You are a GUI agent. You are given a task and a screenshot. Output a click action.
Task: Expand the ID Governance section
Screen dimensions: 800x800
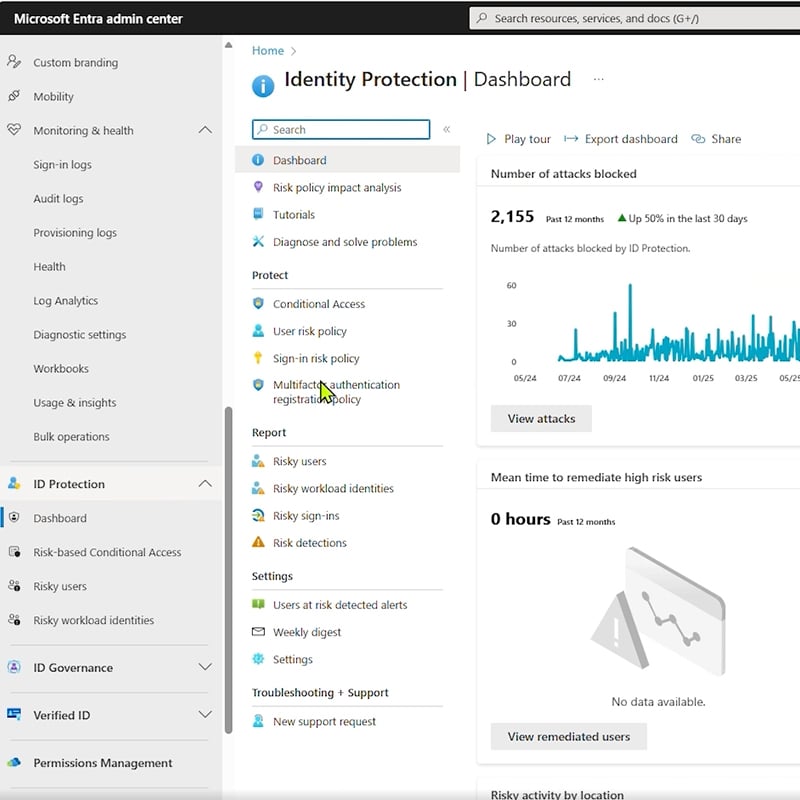click(205, 668)
